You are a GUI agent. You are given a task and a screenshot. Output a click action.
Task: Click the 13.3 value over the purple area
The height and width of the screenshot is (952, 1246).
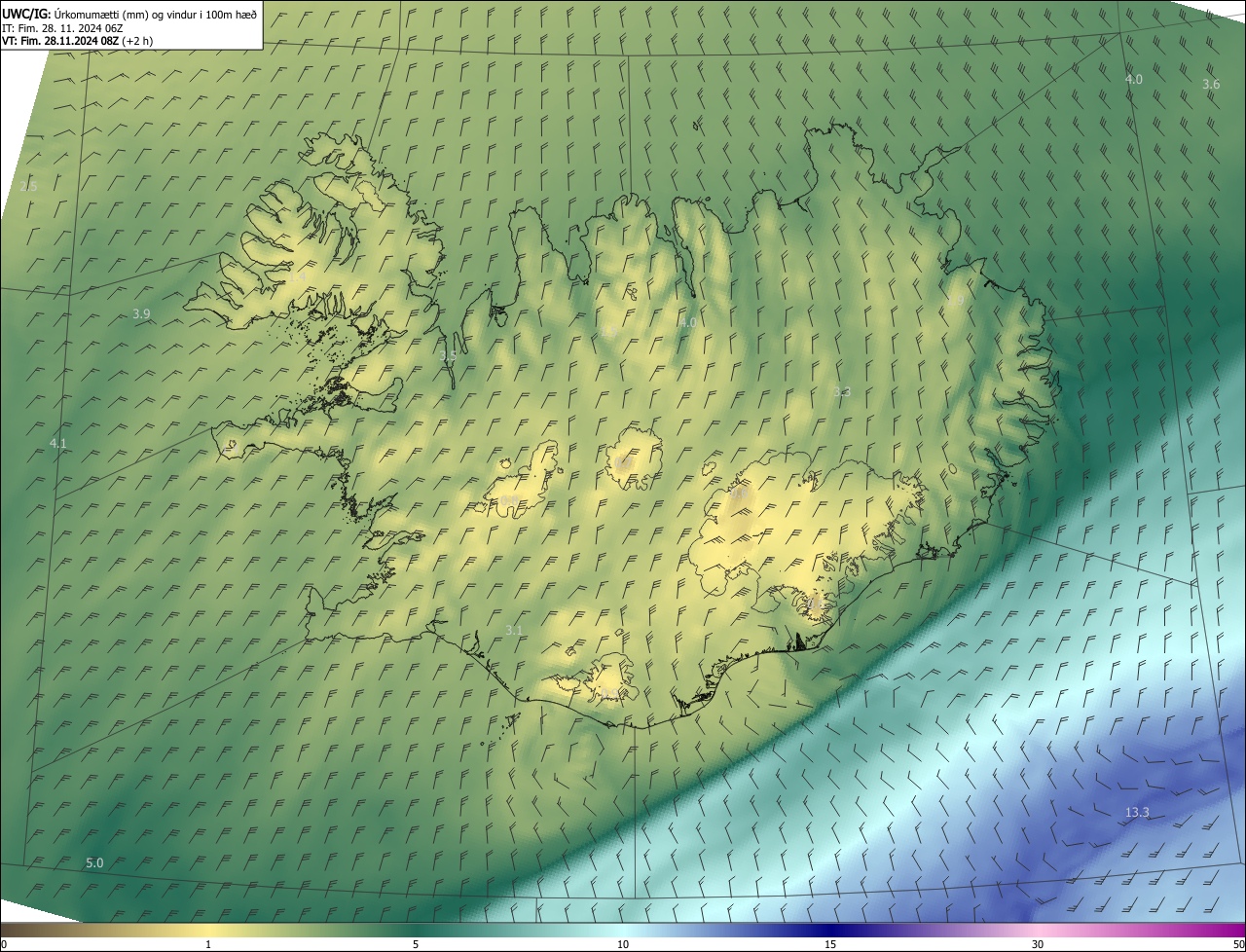pos(1137,813)
